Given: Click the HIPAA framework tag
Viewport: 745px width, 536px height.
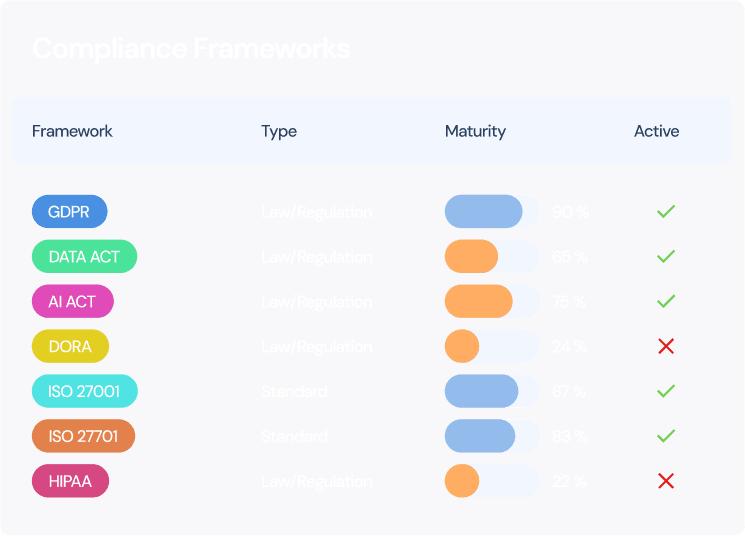Looking at the screenshot, I should (x=70, y=481).
